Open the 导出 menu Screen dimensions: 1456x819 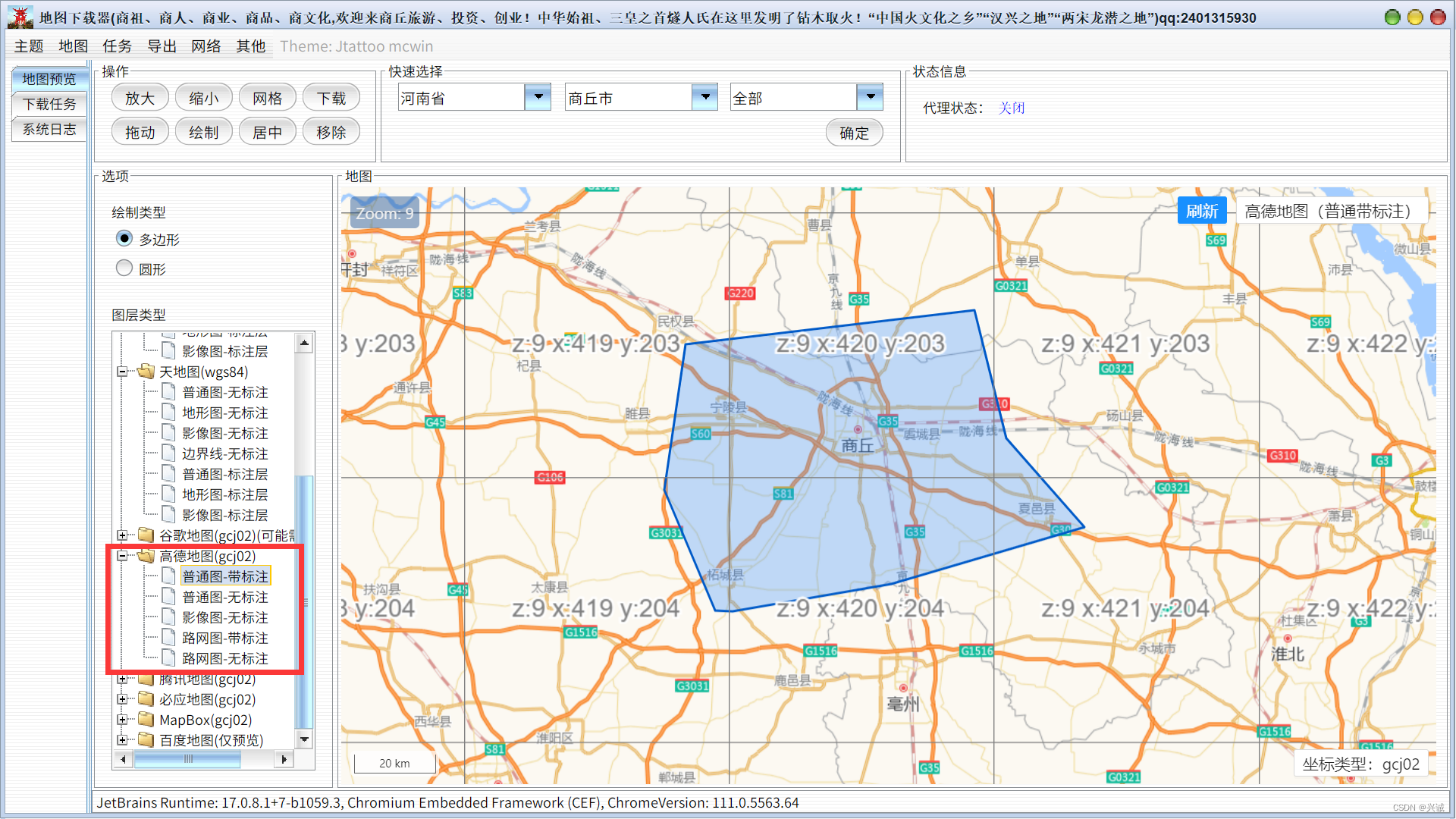tap(162, 46)
